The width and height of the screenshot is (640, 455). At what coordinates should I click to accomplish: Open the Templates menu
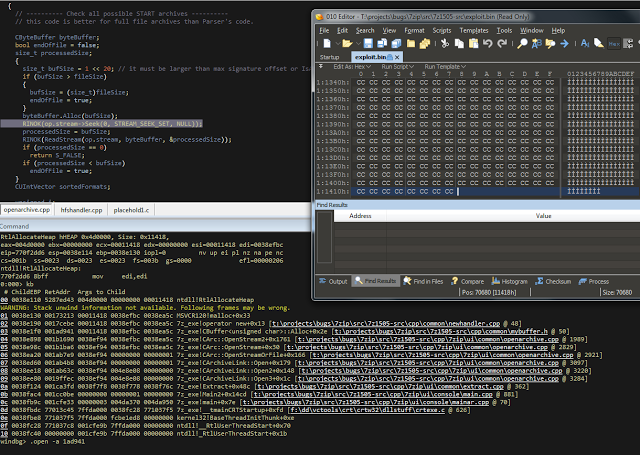[x=473, y=30]
